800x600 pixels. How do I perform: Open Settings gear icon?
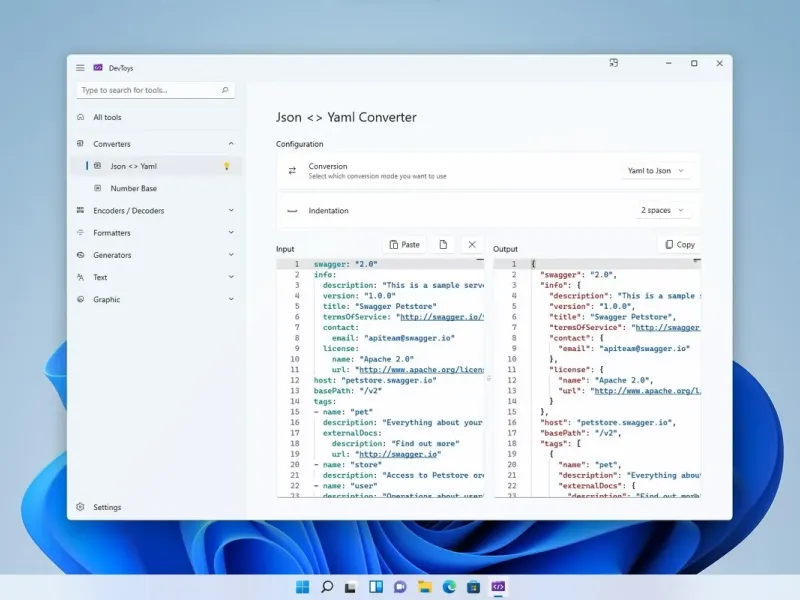pyautogui.click(x=80, y=507)
